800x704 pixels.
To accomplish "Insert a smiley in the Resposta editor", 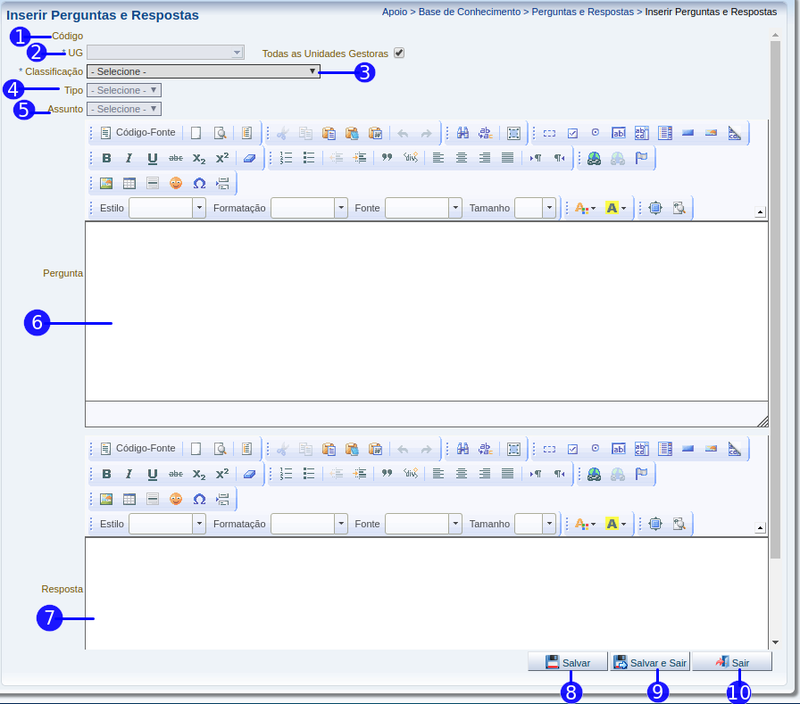I will click(x=176, y=499).
